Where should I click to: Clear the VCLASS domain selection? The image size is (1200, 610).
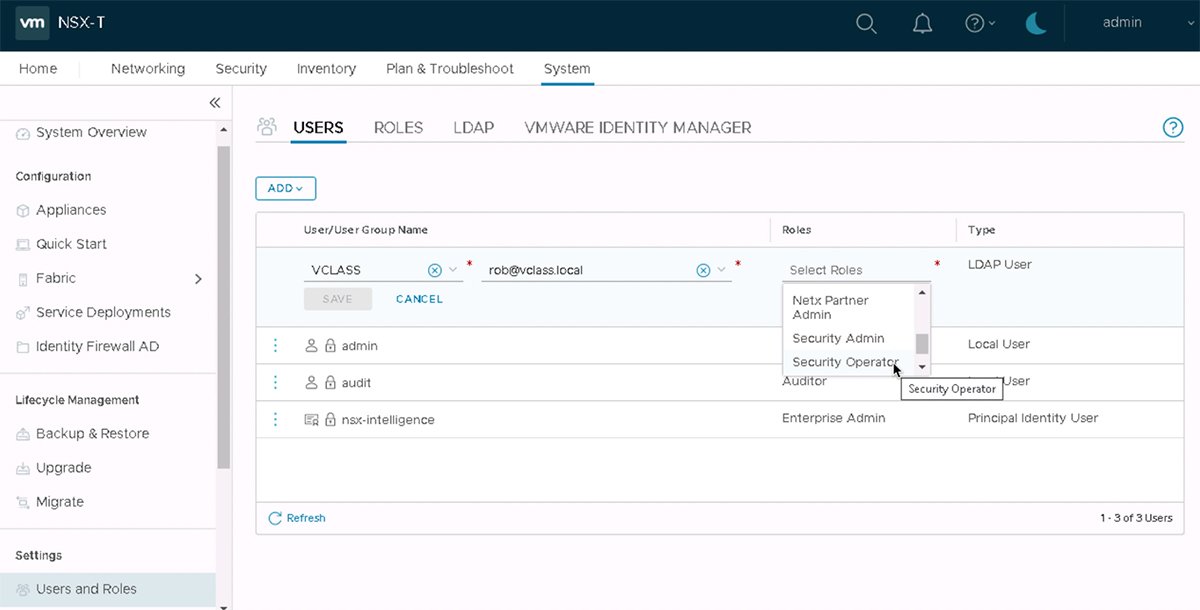point(434,270)
